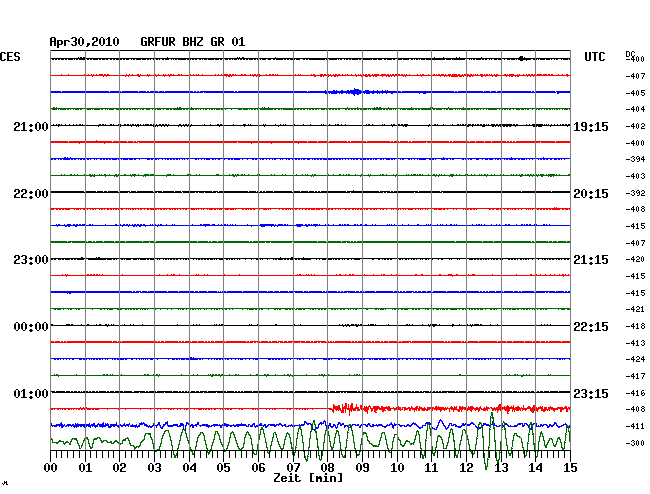This screenshot has width=650, height=494.
Task: Click the 19:15 UTC time label
Action: [x=591, y=127]
